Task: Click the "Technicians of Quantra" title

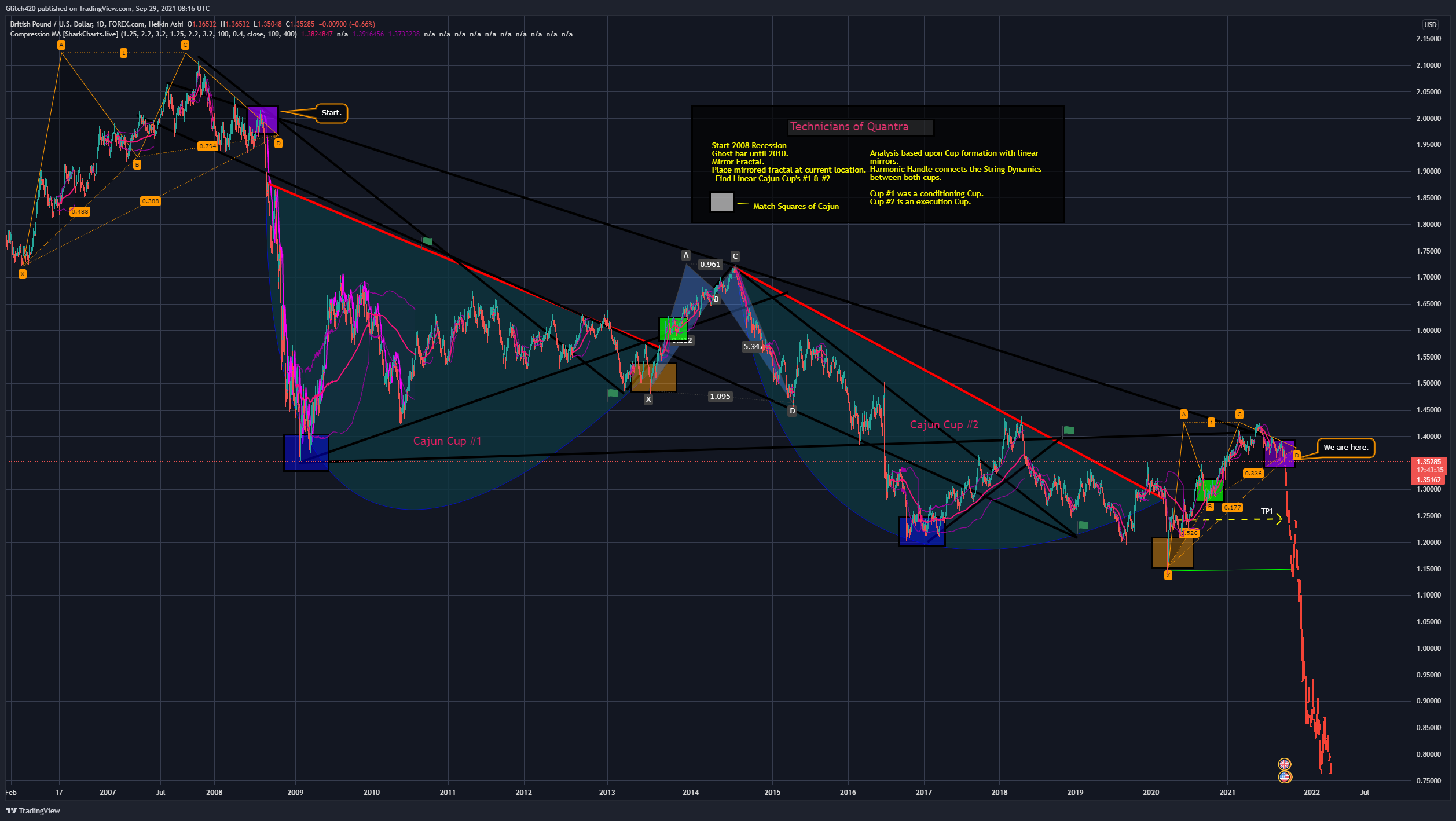Action: [849, 127]
